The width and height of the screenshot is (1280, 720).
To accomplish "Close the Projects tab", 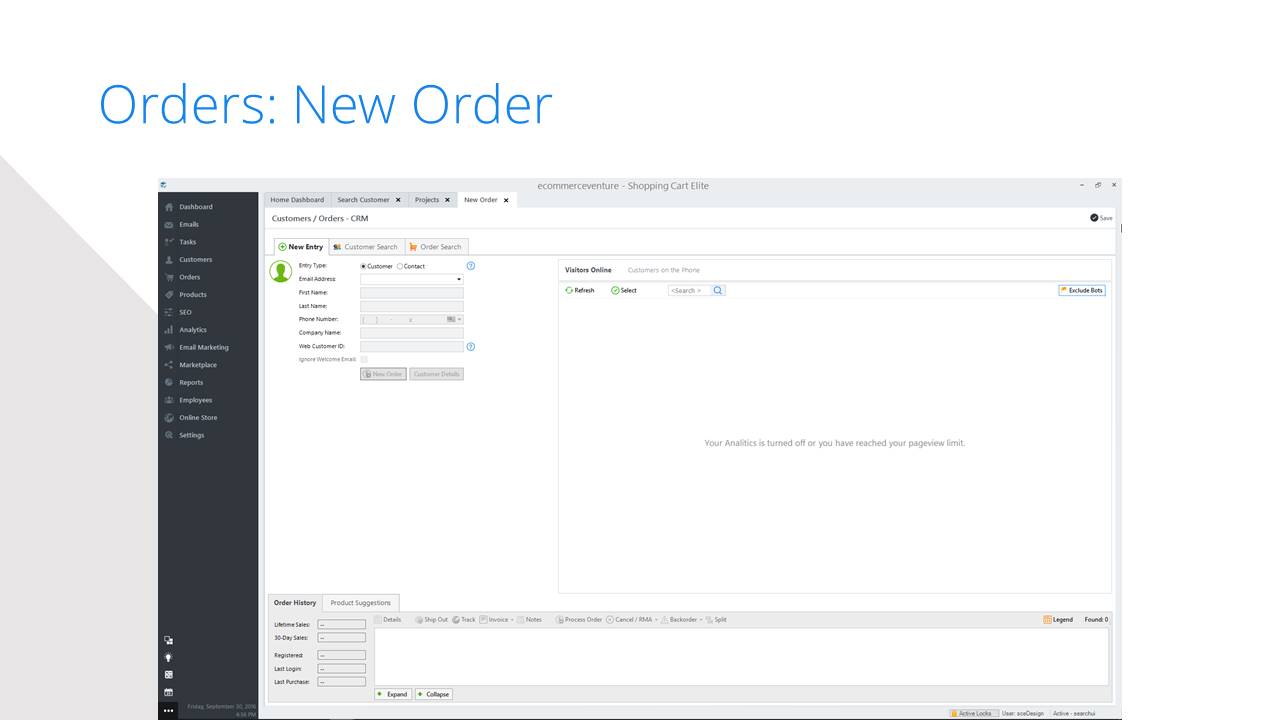I will [447, 200].
